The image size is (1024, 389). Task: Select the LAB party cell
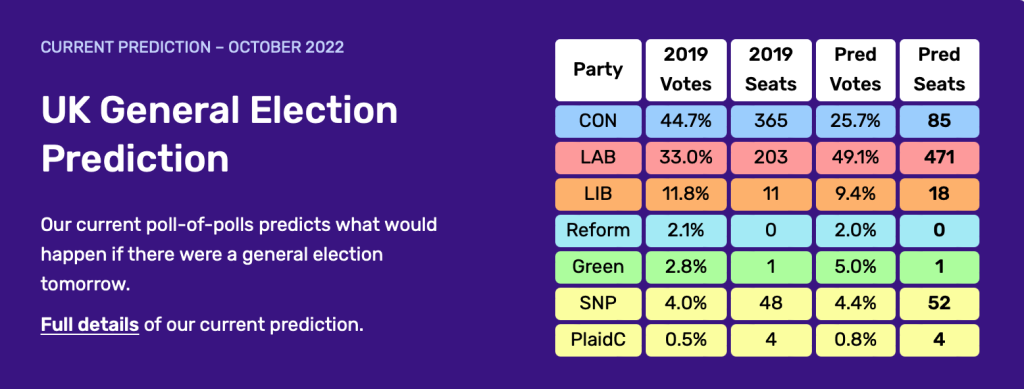[598, 158]
